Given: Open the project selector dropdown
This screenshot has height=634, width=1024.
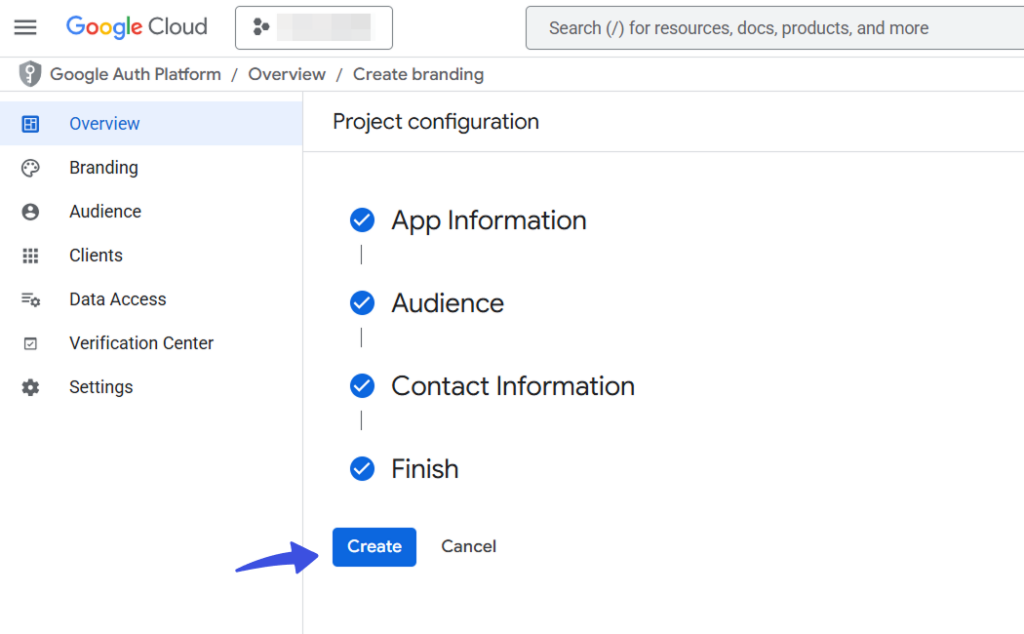Looking at the screenshot, I should pos(313,28).
